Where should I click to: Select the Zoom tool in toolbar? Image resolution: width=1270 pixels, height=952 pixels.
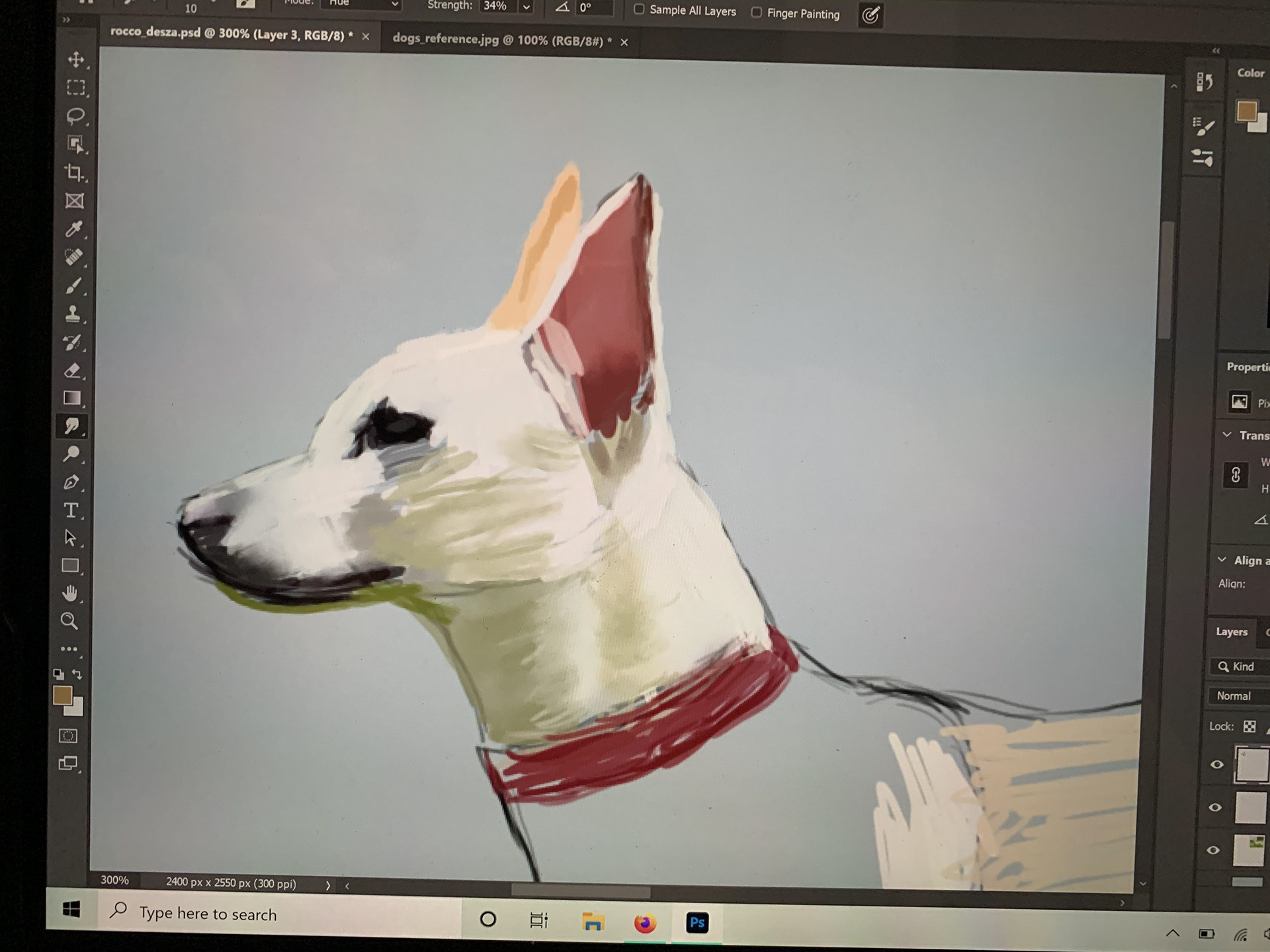(69, 621)
